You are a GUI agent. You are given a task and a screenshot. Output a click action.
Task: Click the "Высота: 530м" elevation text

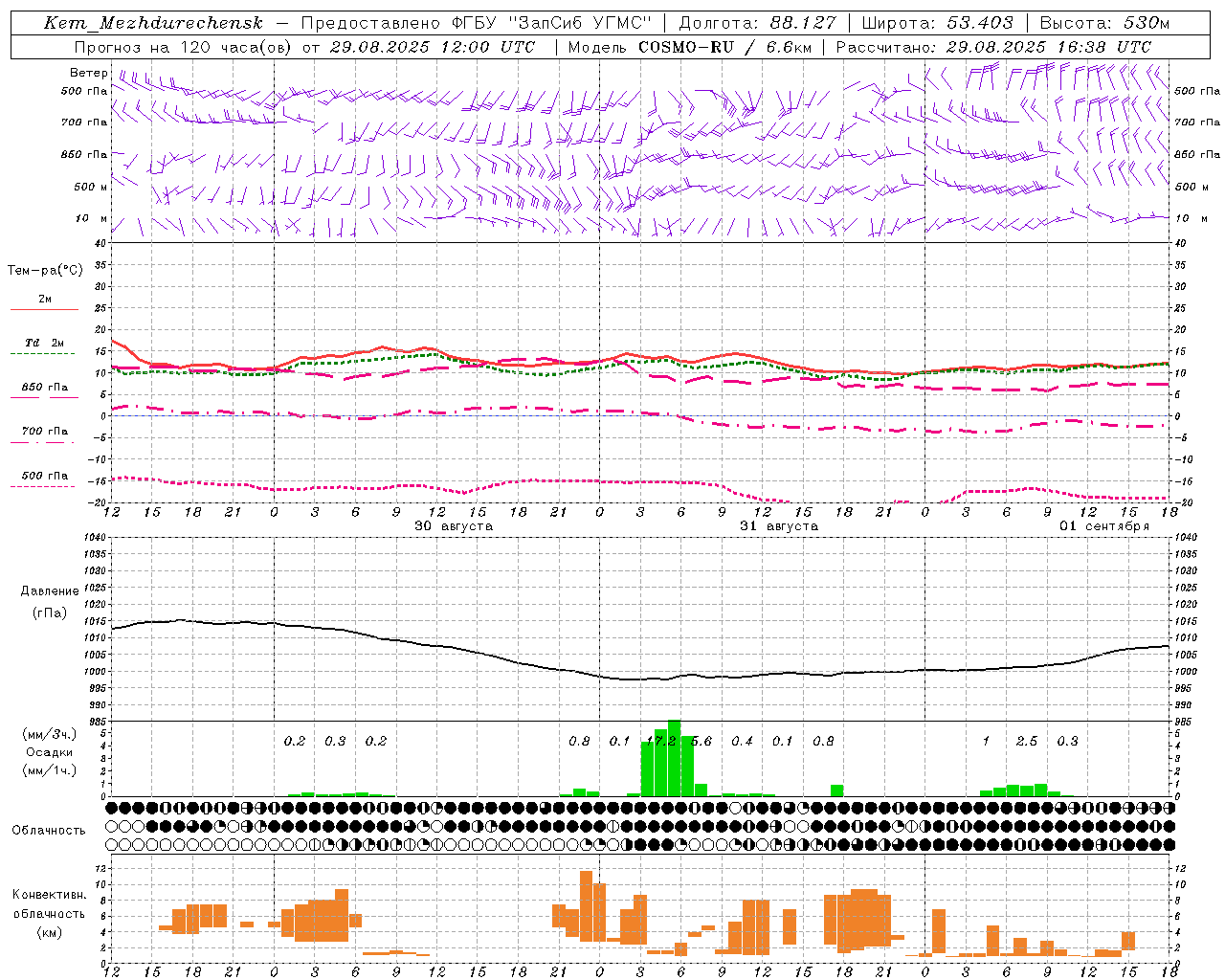[x=1104, y=23]
